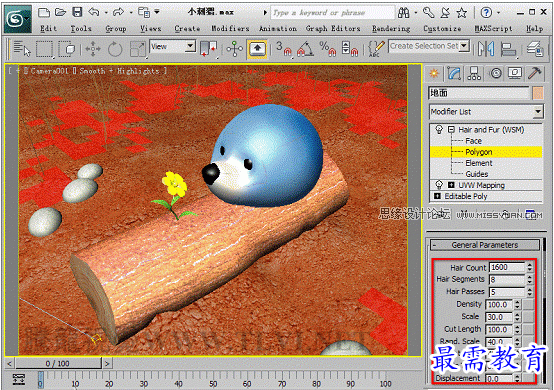Image resolution: width=554 pixels, height=390 pixels.
Task: Toggle Window/Crossing selection icon
Action: tap(67, 49)
